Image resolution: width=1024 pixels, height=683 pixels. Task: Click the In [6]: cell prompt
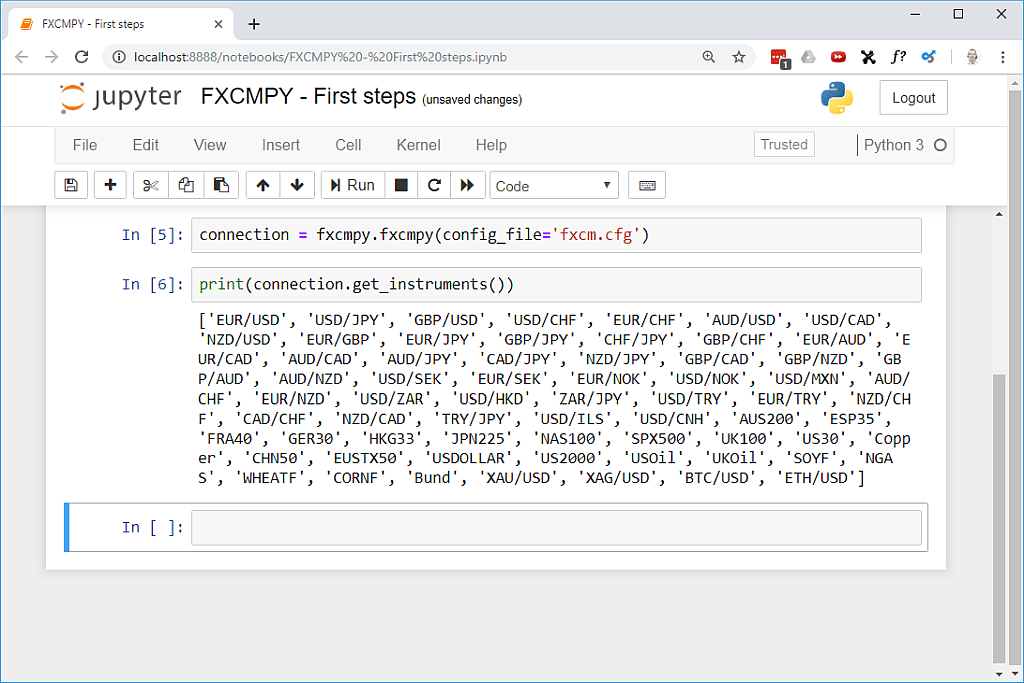point(153,285)
